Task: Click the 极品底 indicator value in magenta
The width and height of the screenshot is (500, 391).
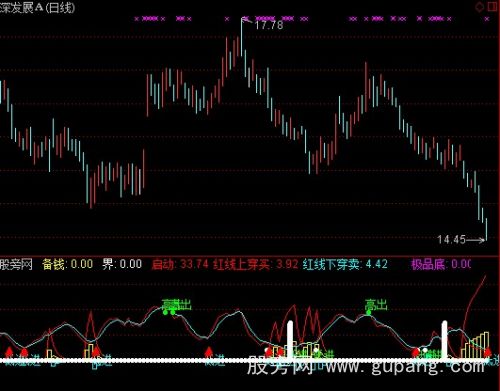Action: pos(441,265)
